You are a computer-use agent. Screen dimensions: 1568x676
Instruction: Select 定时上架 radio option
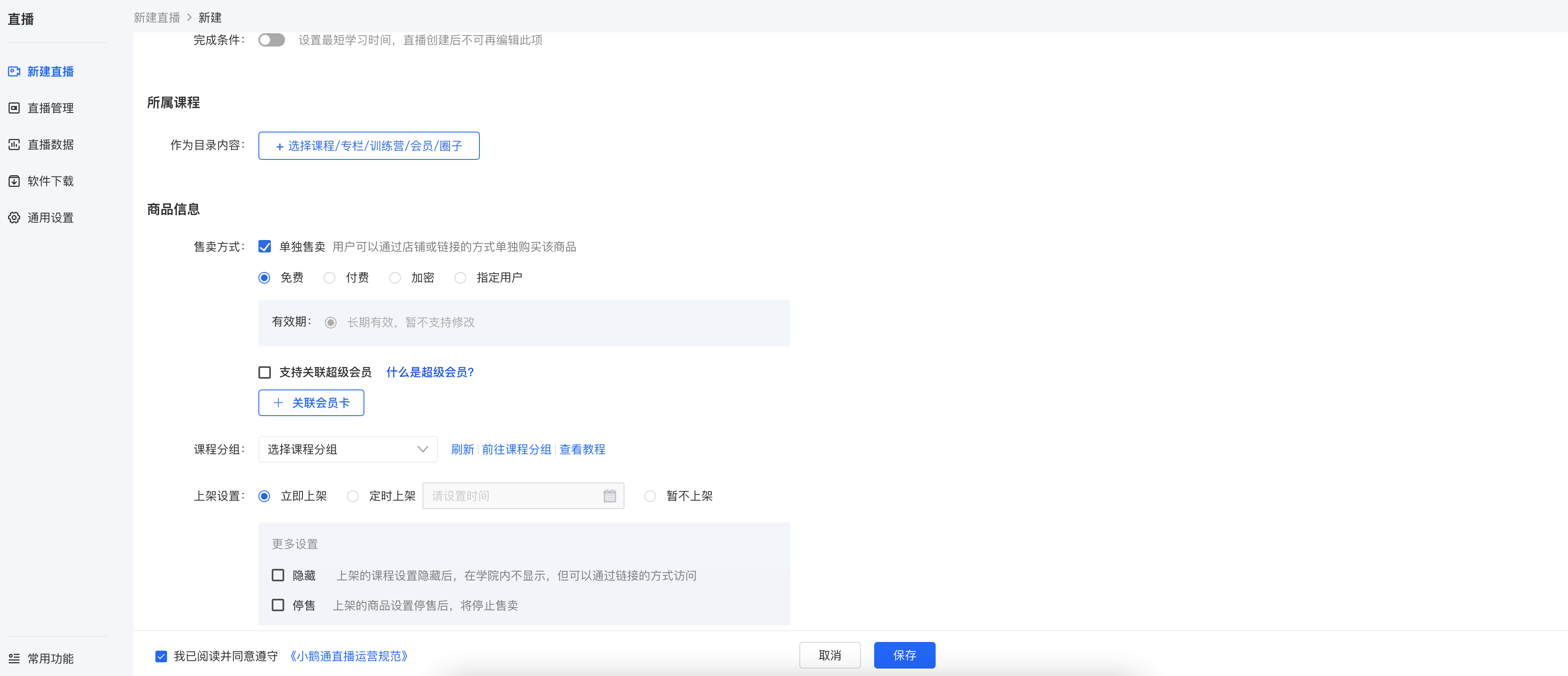pyautogui.click(x=352, y=497)
